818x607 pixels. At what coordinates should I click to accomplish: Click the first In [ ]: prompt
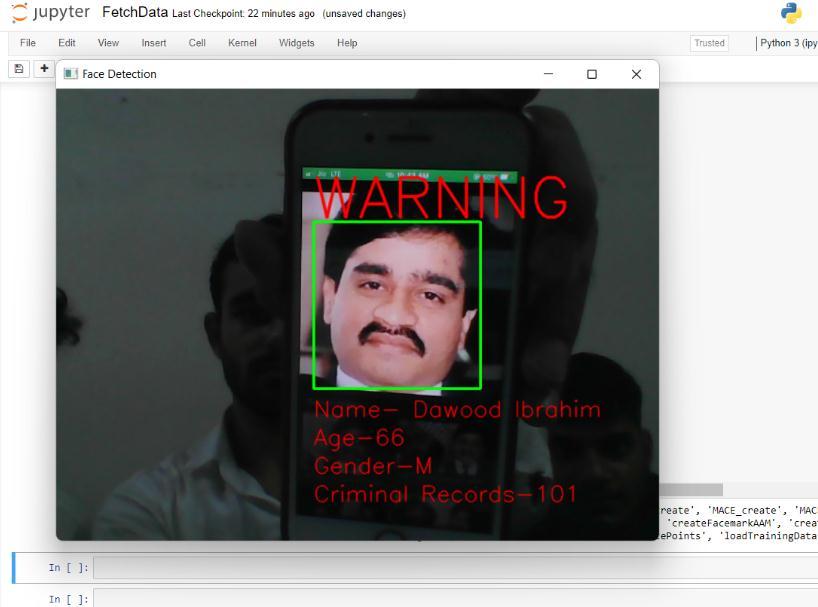click(x=68, y=567)
